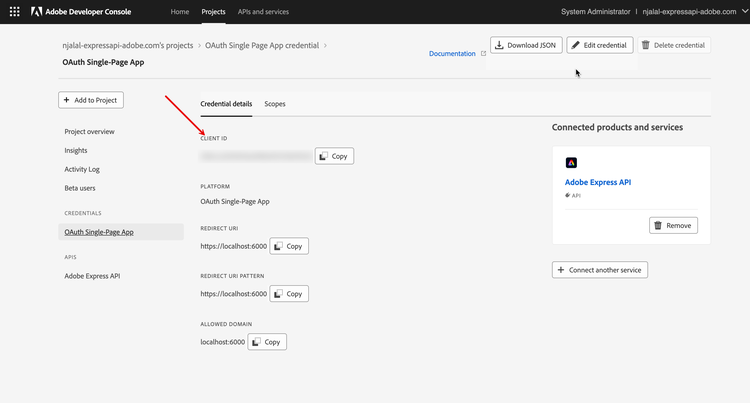Click the plus icon on Add to Project
The image size is (750, 403).
(66, 100)
